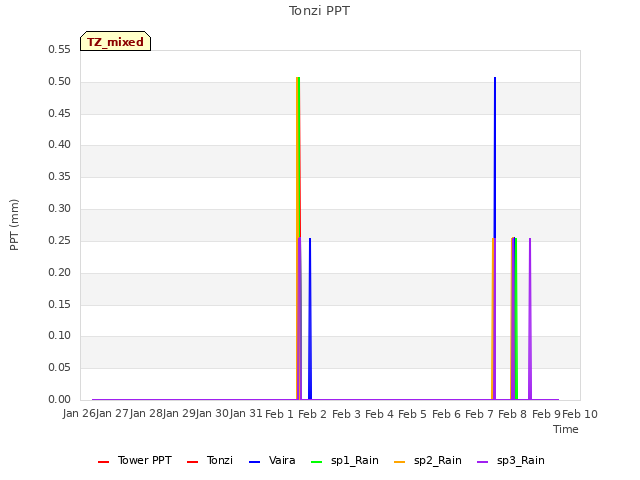
Task: Click the Jan 26 x-axis tick label
Action: 79,413
